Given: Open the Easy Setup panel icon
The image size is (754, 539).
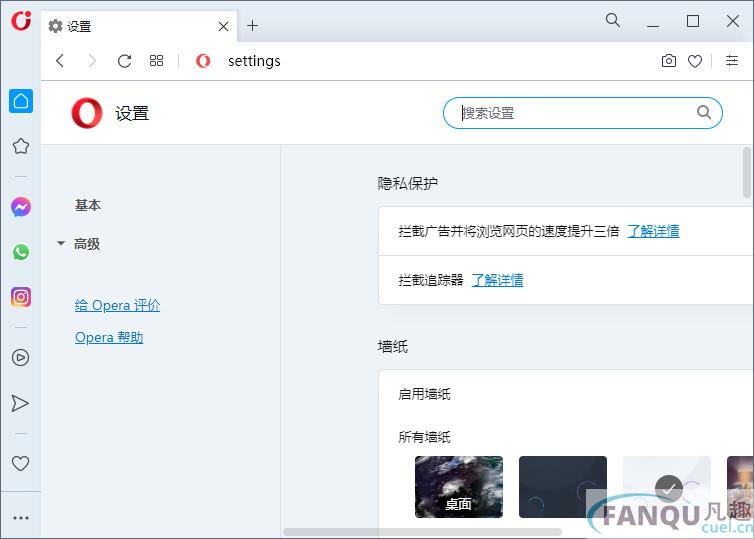Looking at the screenshot, I should [732, 61].
